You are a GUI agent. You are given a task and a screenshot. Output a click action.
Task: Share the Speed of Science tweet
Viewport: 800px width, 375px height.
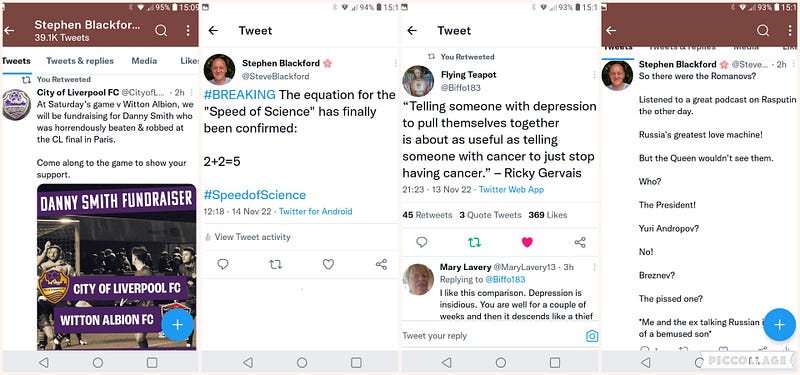[381, 264]
